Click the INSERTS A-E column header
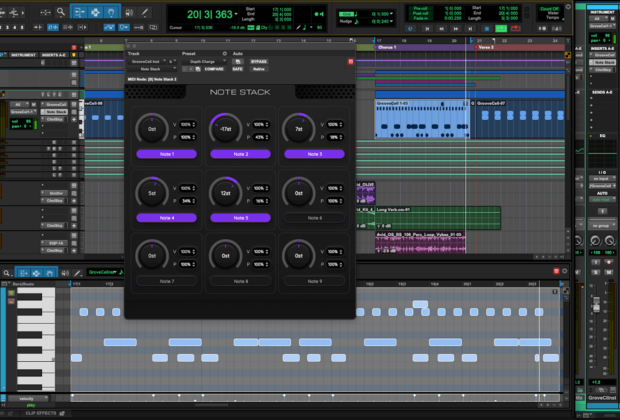Screen dimensions: 620x420 [x=54, y=55]
